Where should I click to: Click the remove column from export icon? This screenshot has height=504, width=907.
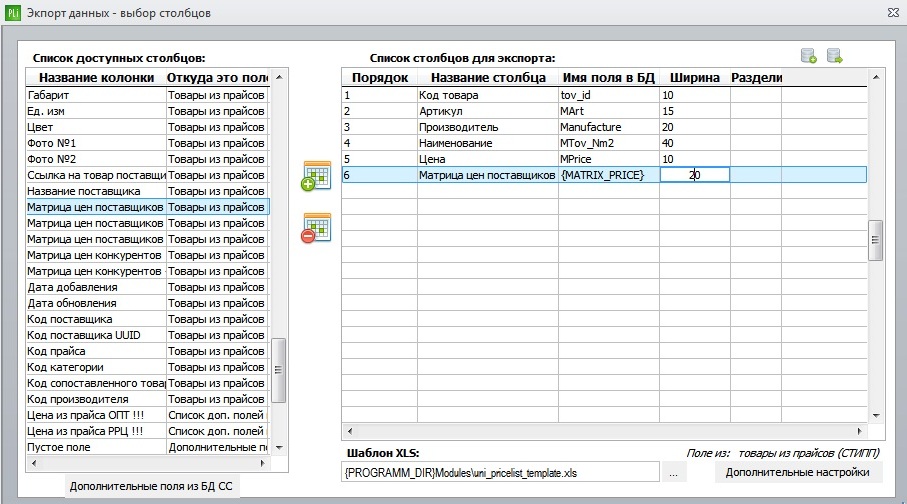[316, 227]
